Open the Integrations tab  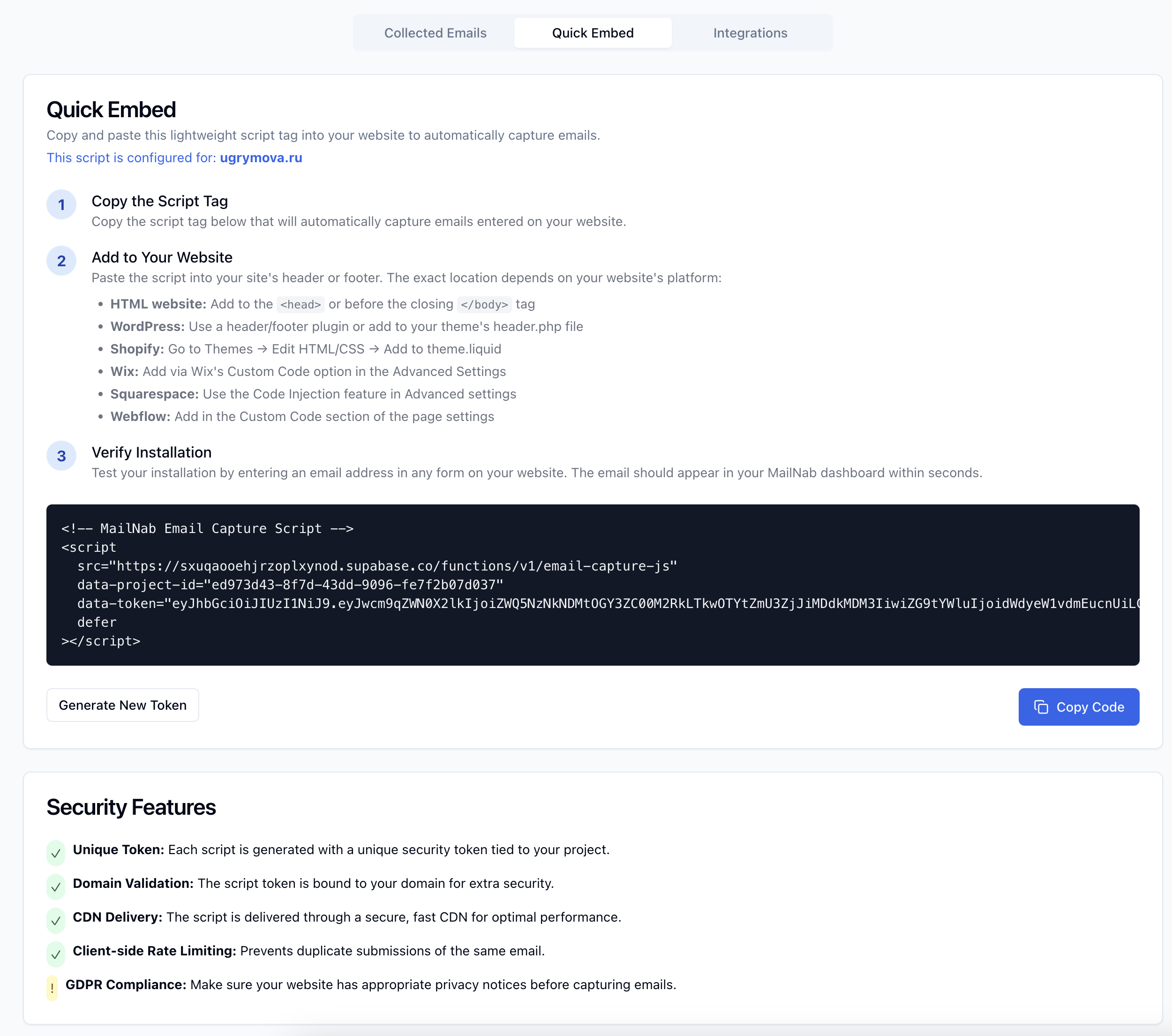point(750,33)
